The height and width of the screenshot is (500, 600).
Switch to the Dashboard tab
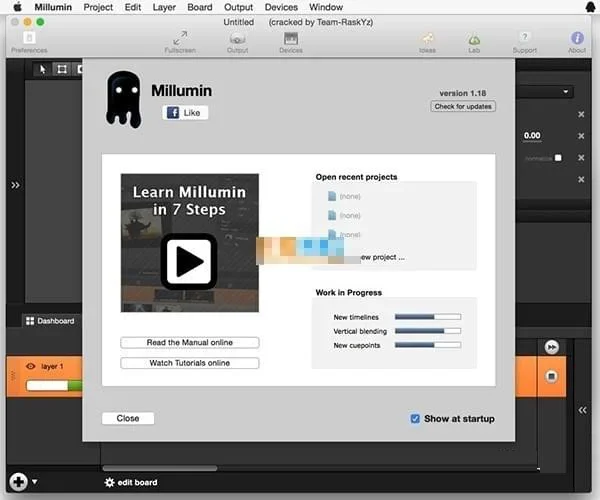(x=50, y=321)
